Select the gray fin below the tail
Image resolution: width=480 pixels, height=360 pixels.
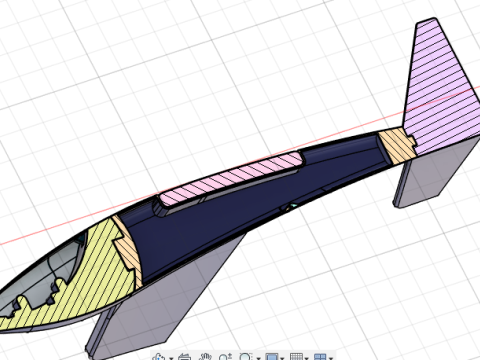(x=433, y=173)
